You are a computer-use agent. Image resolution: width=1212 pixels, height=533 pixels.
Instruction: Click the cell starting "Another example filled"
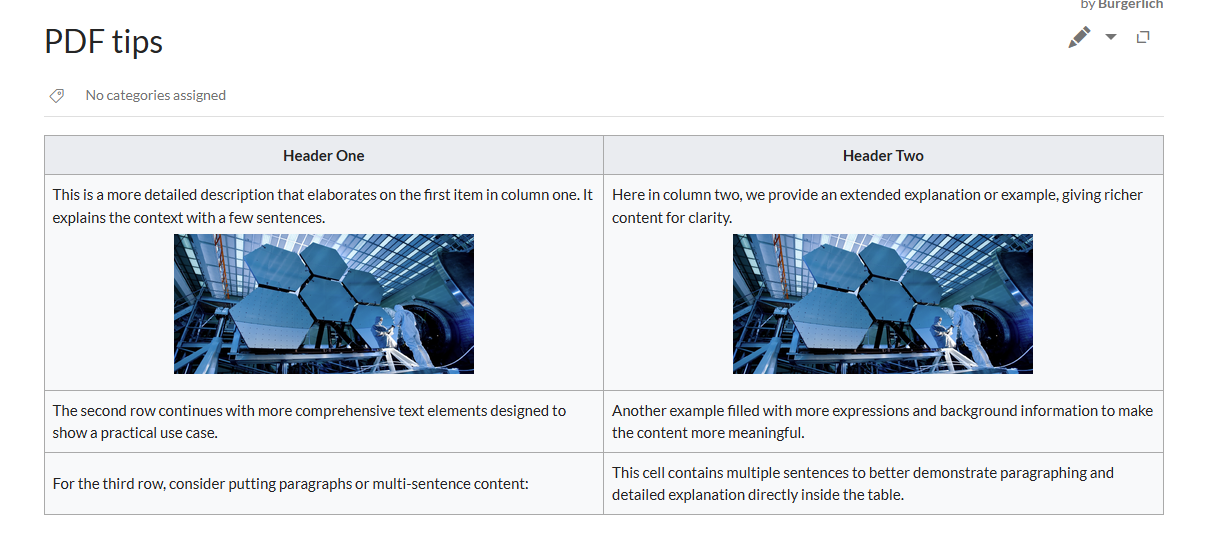pos(882,421)
